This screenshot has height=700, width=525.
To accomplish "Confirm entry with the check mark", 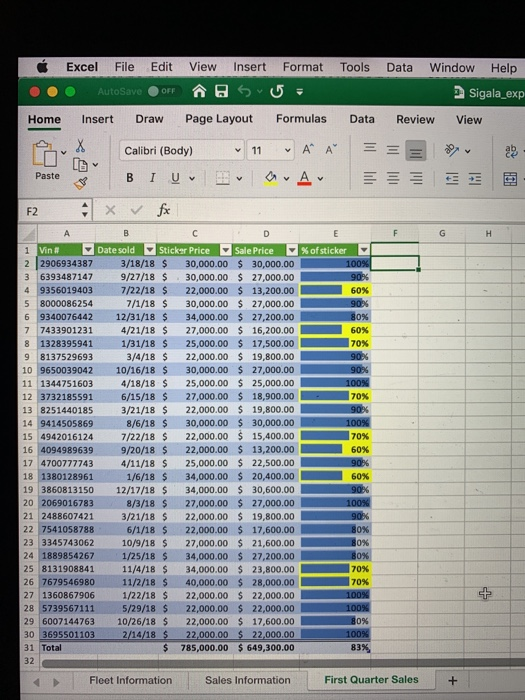I will click(137, 210).
